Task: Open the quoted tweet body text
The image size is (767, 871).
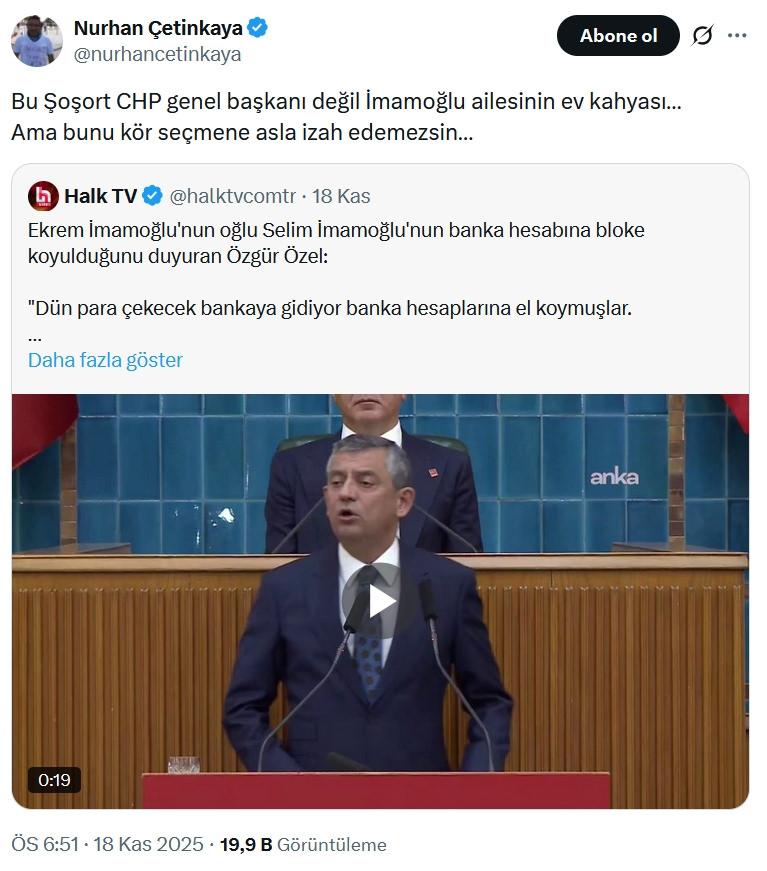Action: [x=336, y=269]
